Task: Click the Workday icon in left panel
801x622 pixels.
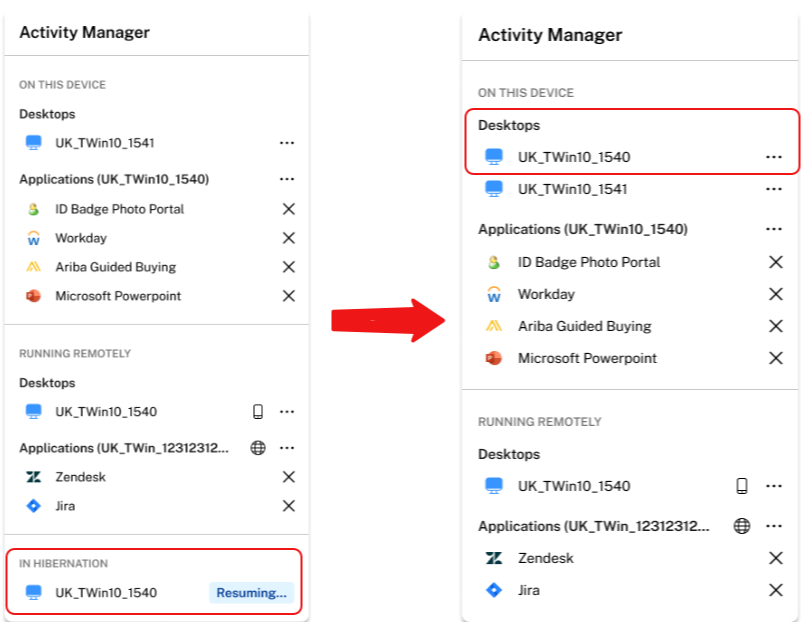Action: 34,238
